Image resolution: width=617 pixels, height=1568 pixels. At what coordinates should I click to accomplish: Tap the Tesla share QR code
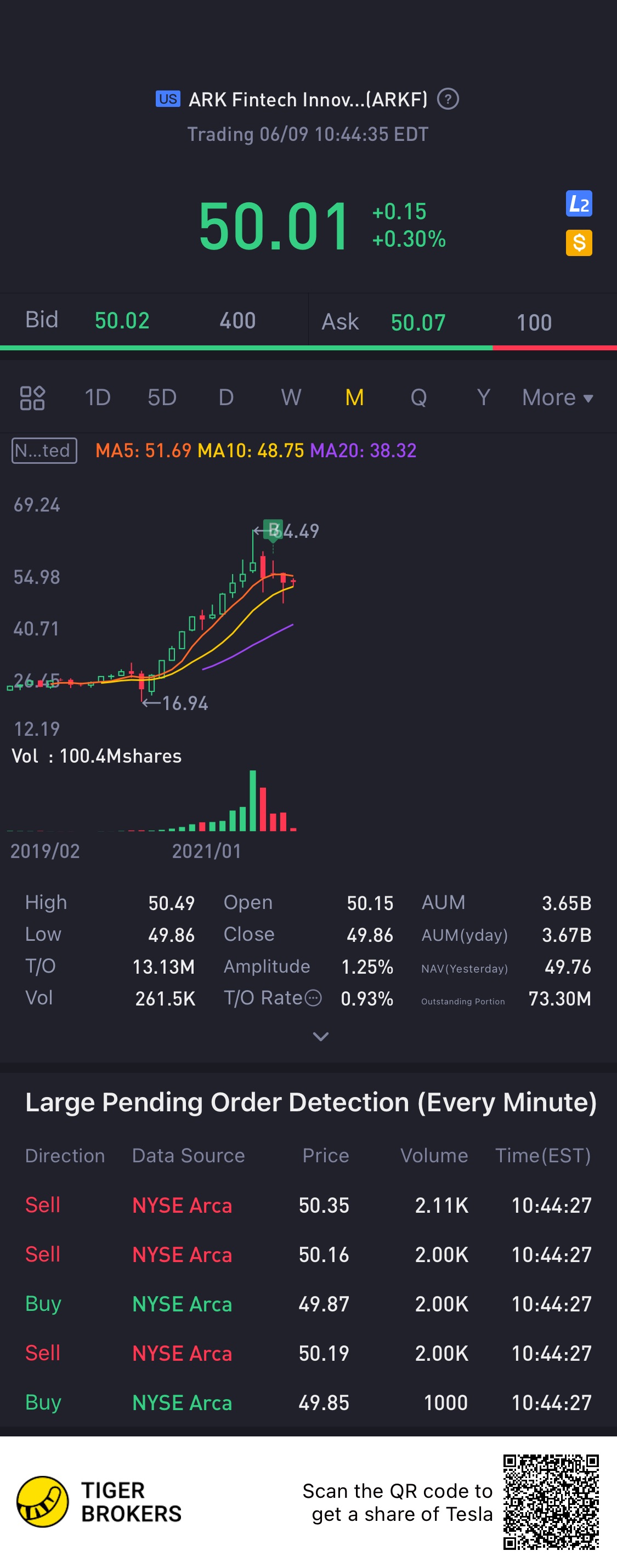pos(551,1501)
